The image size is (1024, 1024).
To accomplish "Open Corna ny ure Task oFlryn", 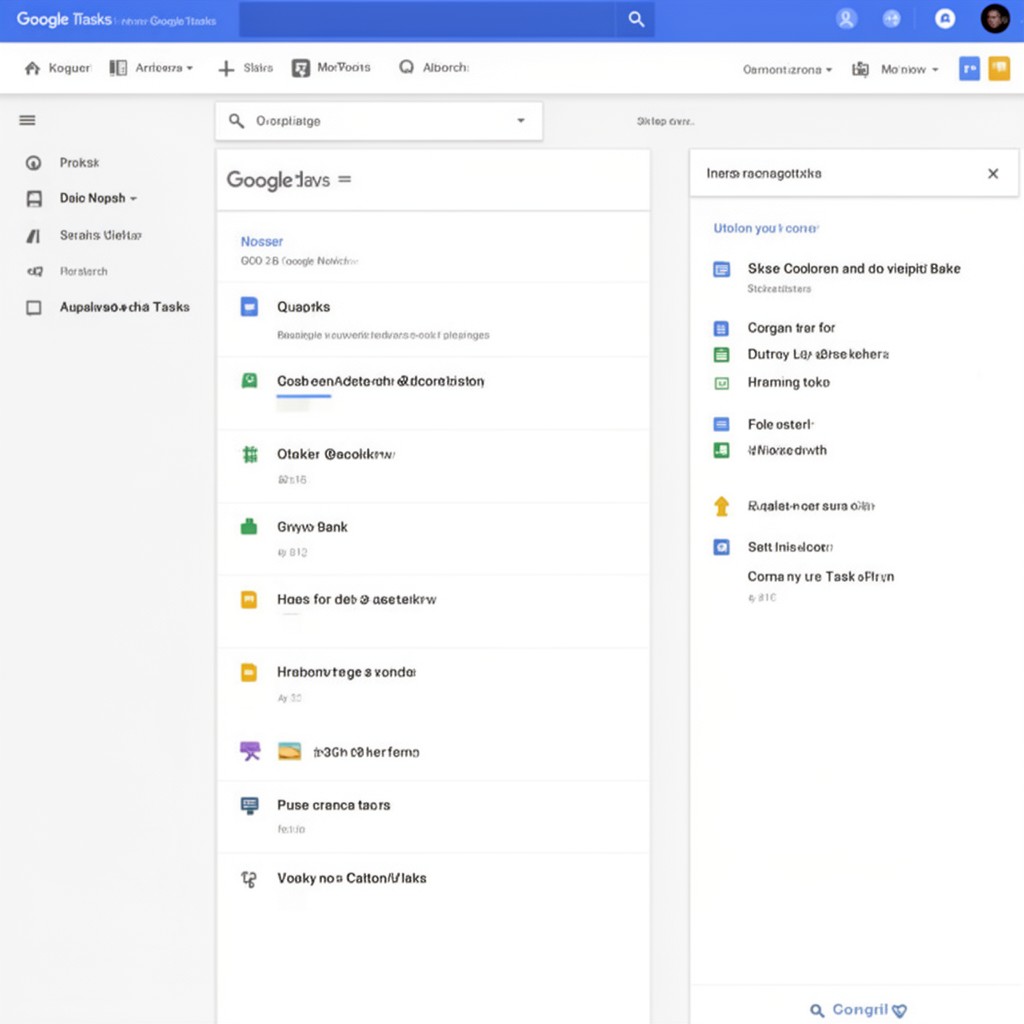I will coord(821,577).
